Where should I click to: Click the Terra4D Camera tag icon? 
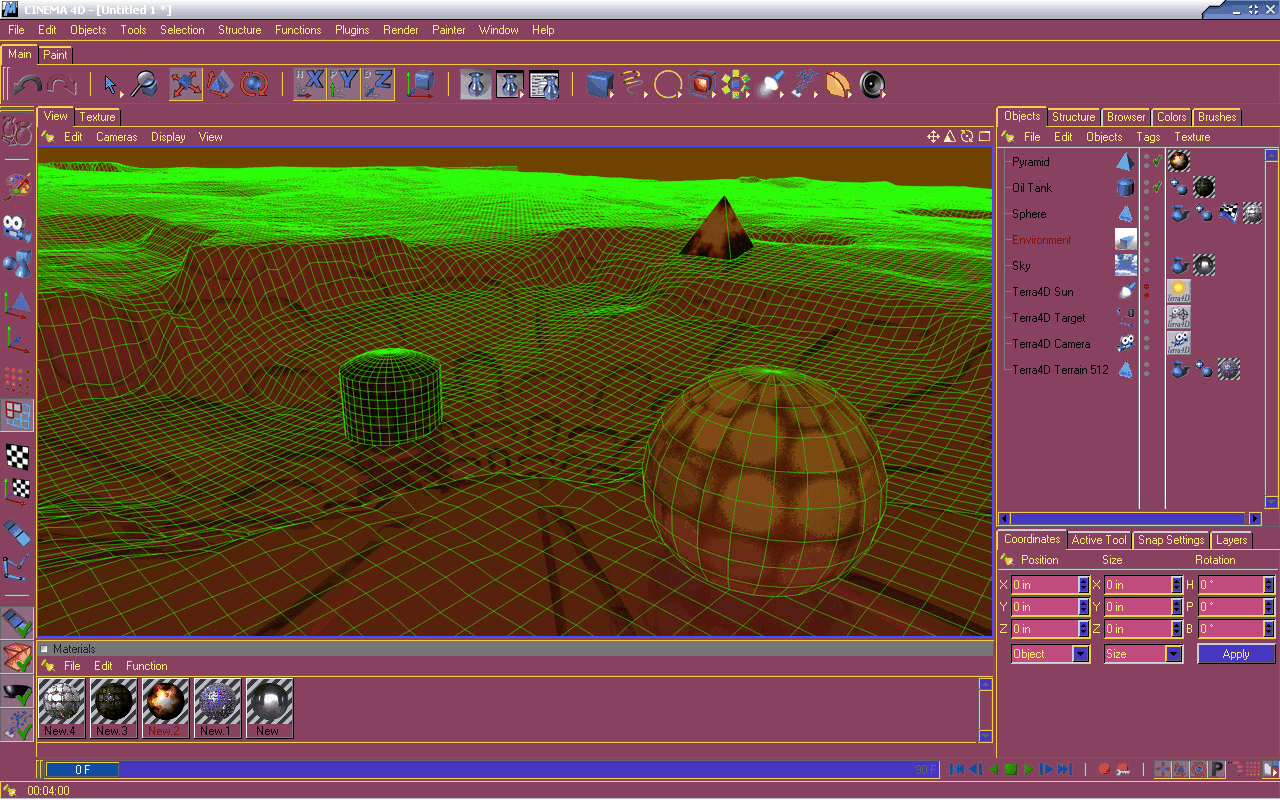1179,343
